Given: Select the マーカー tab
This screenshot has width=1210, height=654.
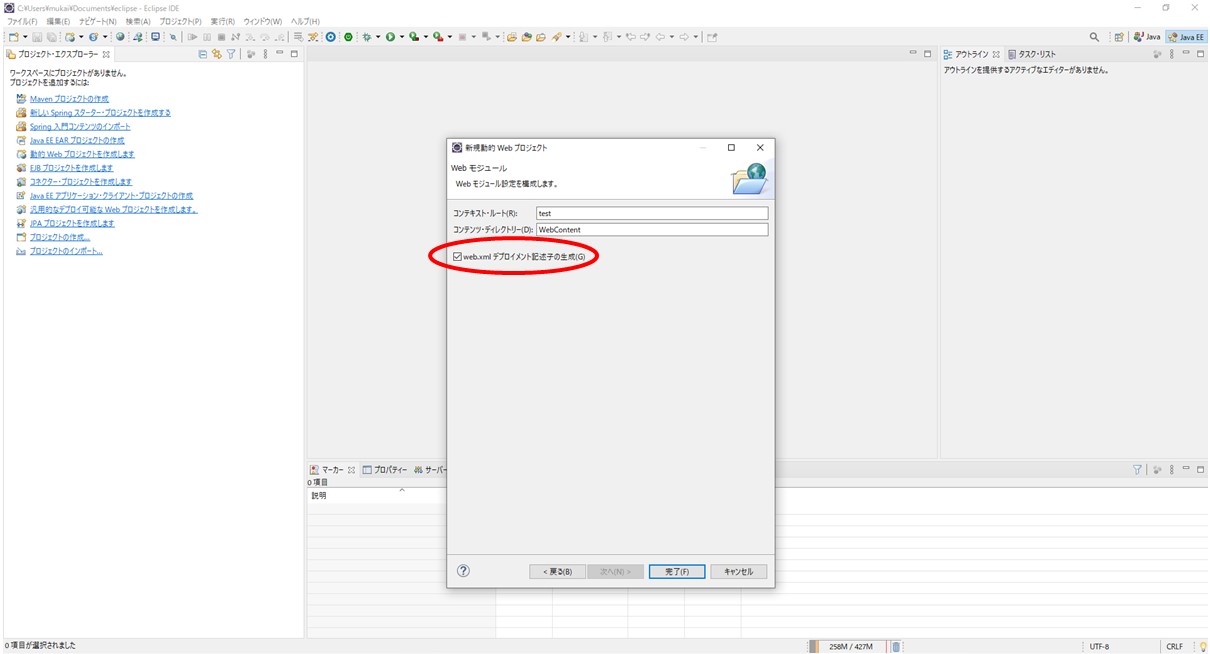Looking at the screenshot, I should tap(332, 469).
